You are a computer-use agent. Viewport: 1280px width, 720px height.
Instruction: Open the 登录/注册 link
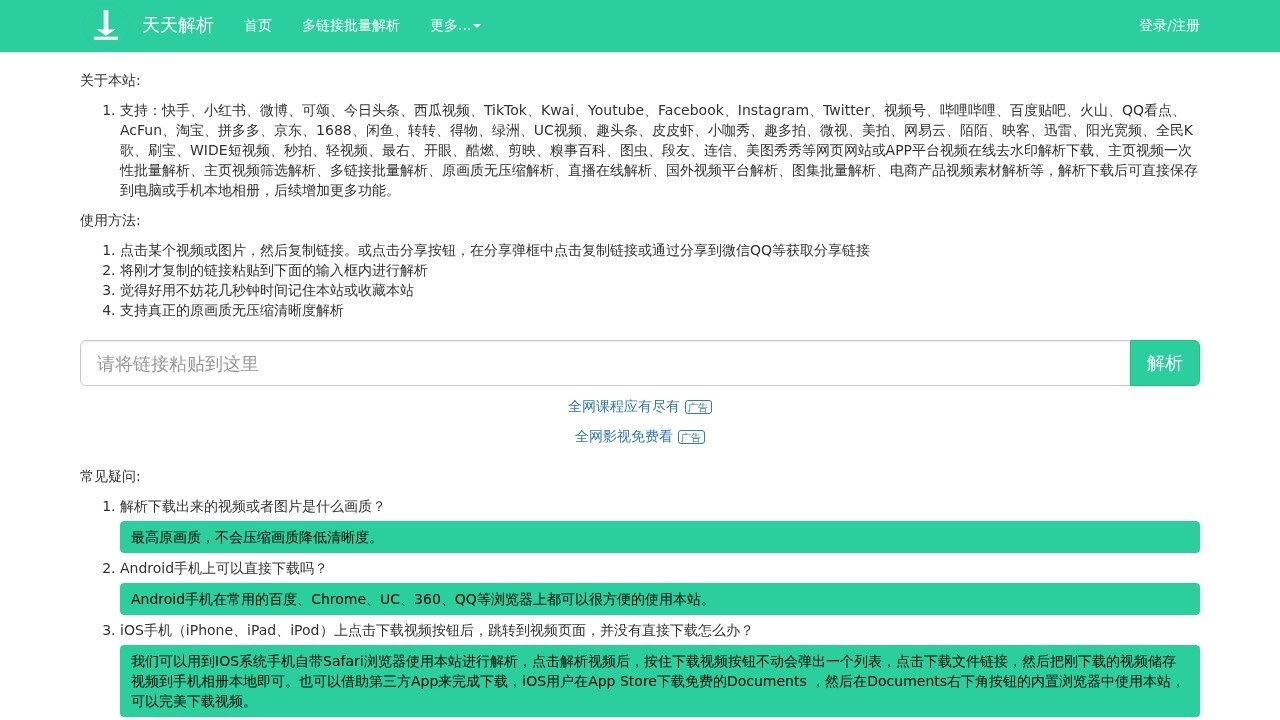[1169, 26]
